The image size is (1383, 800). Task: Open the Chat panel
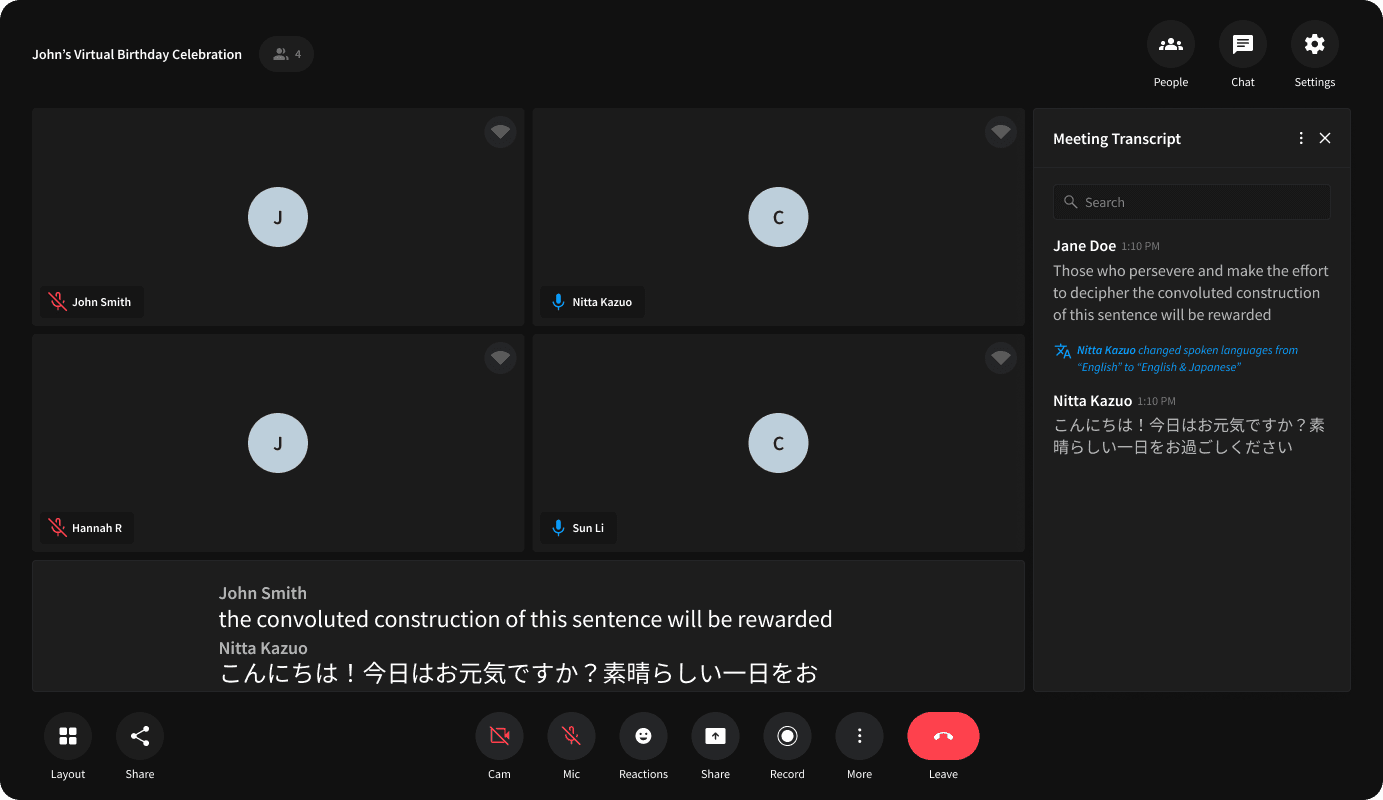pyautogui.click(x=1242, y=44)
